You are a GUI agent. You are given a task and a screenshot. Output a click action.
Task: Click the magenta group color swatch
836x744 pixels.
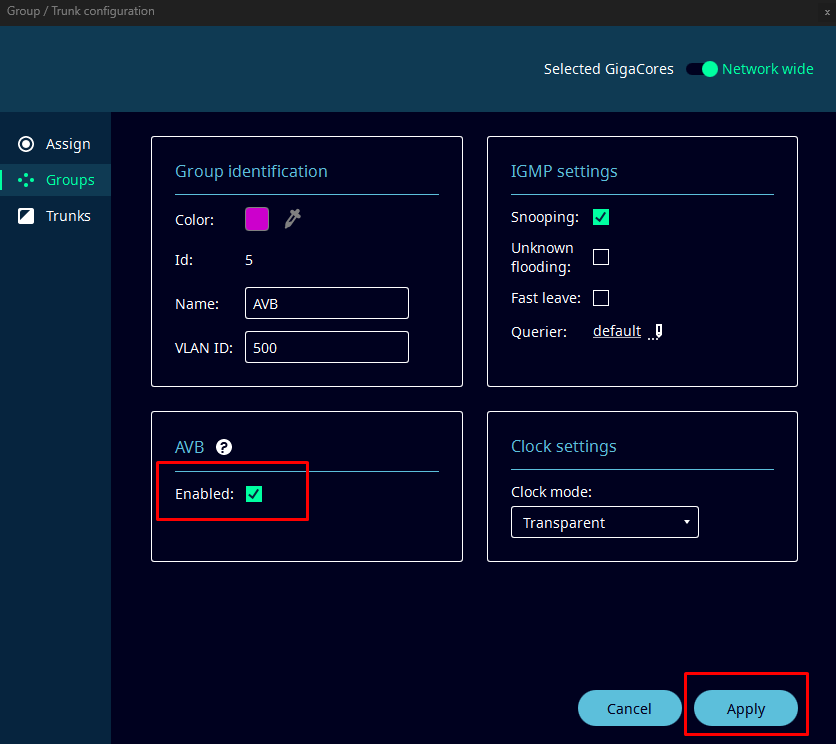257,219
